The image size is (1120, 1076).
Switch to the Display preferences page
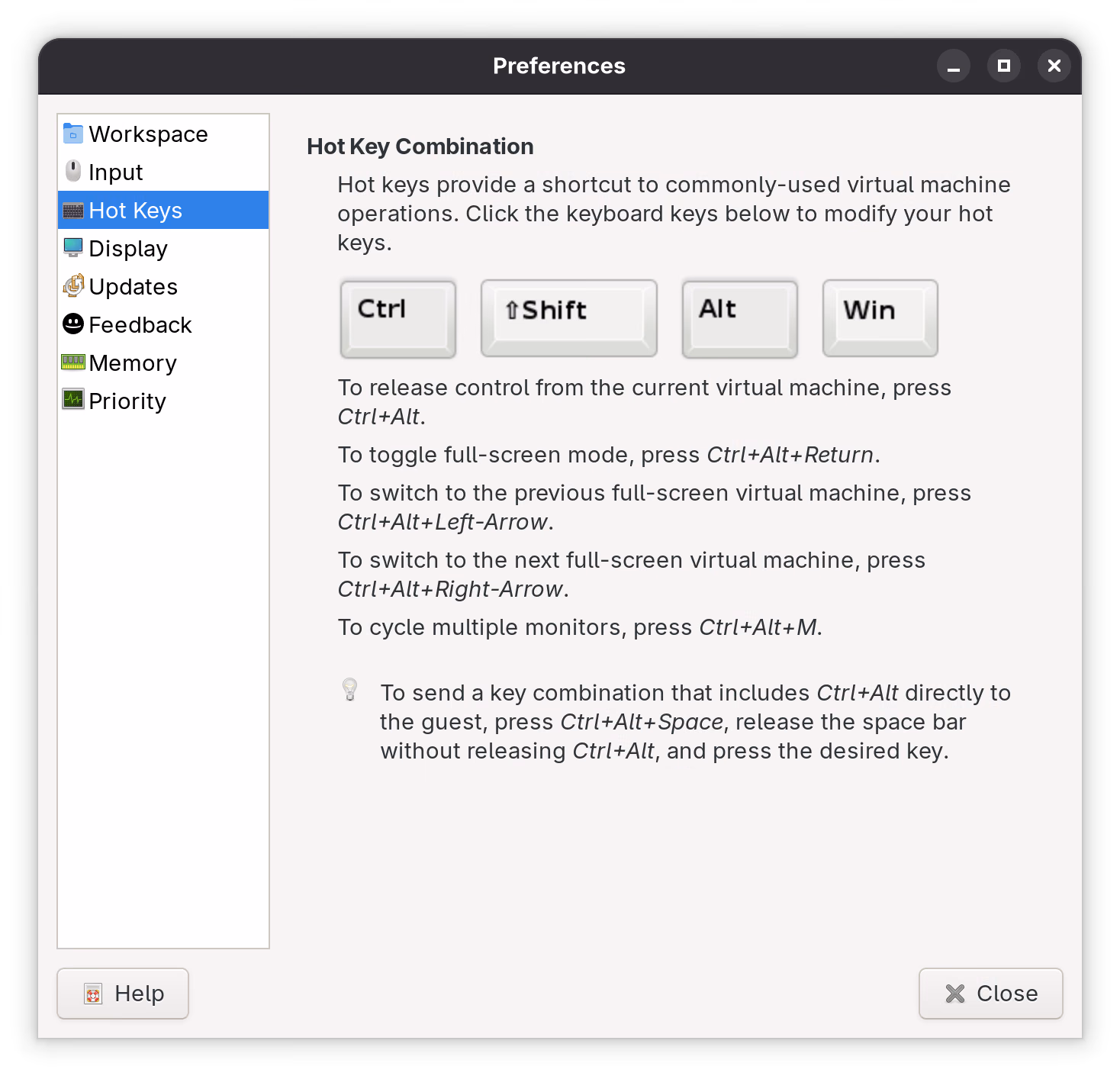pos(127,247)
